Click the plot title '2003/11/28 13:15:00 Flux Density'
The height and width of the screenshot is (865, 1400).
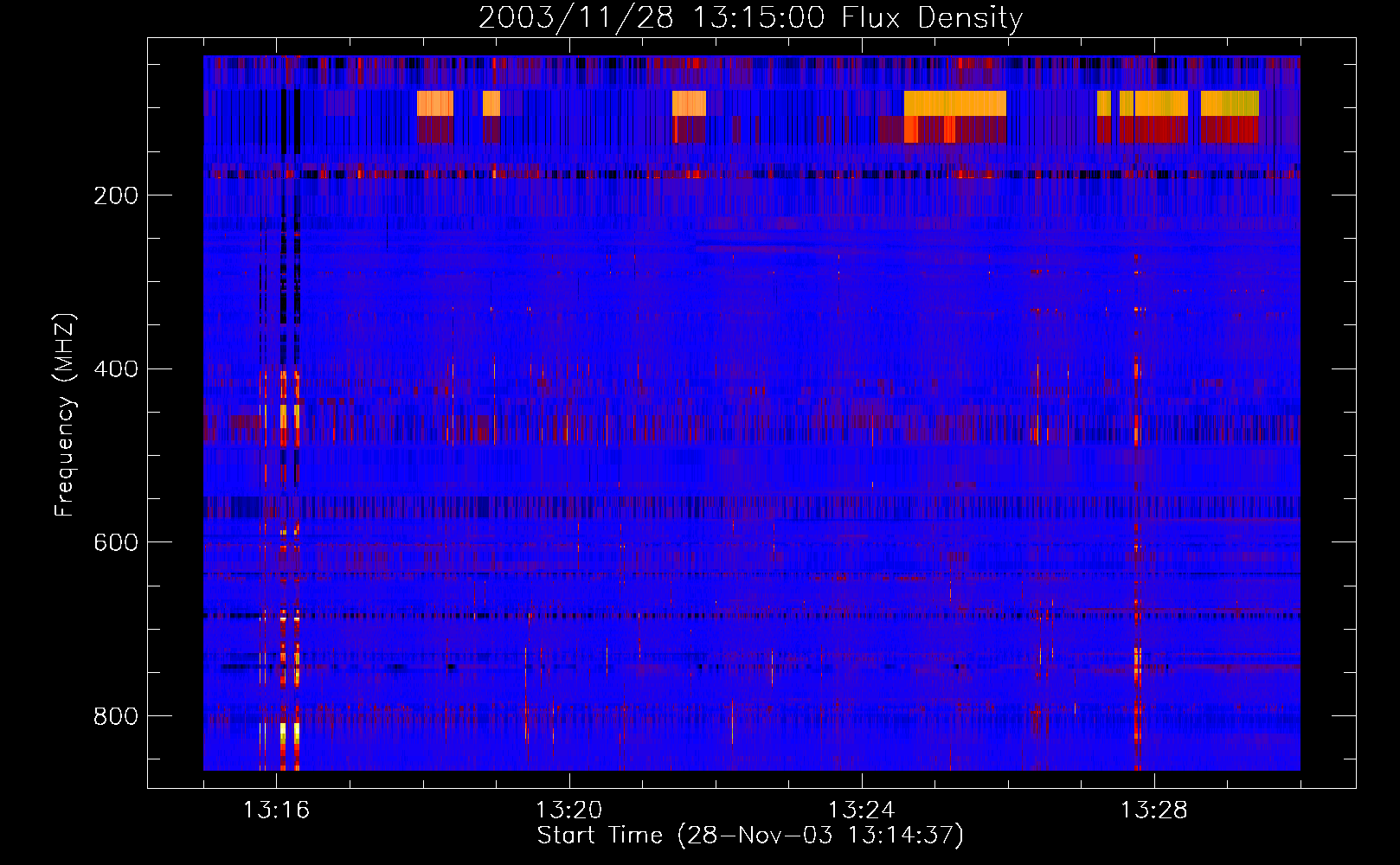(750, 17)
